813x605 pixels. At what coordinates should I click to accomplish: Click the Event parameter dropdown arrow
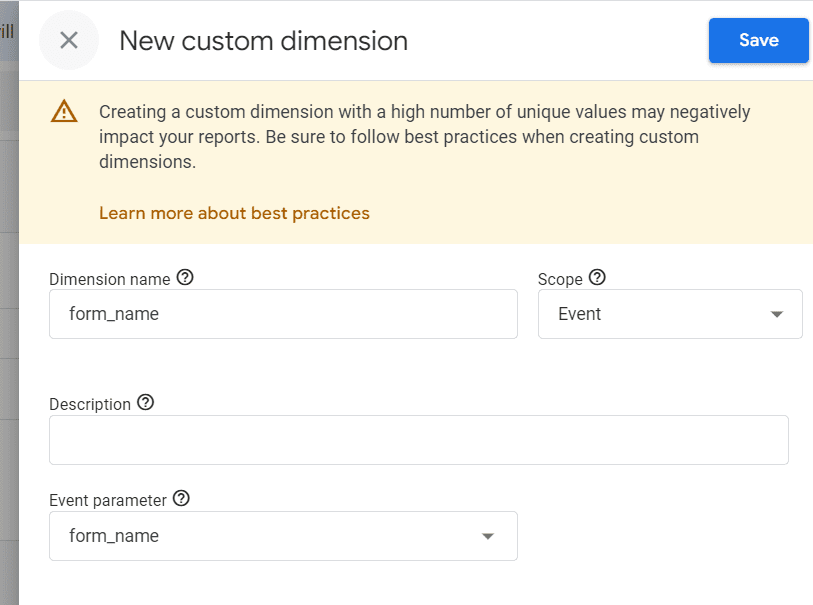(488, 537)
